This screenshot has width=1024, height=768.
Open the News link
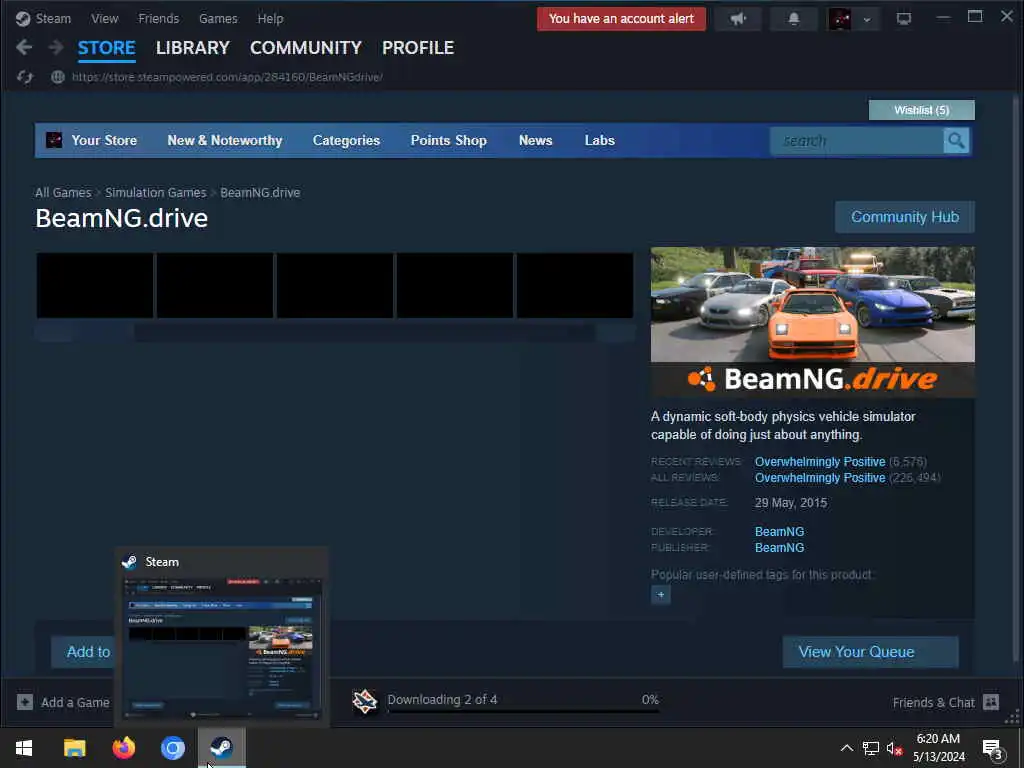tap(536, 140)
